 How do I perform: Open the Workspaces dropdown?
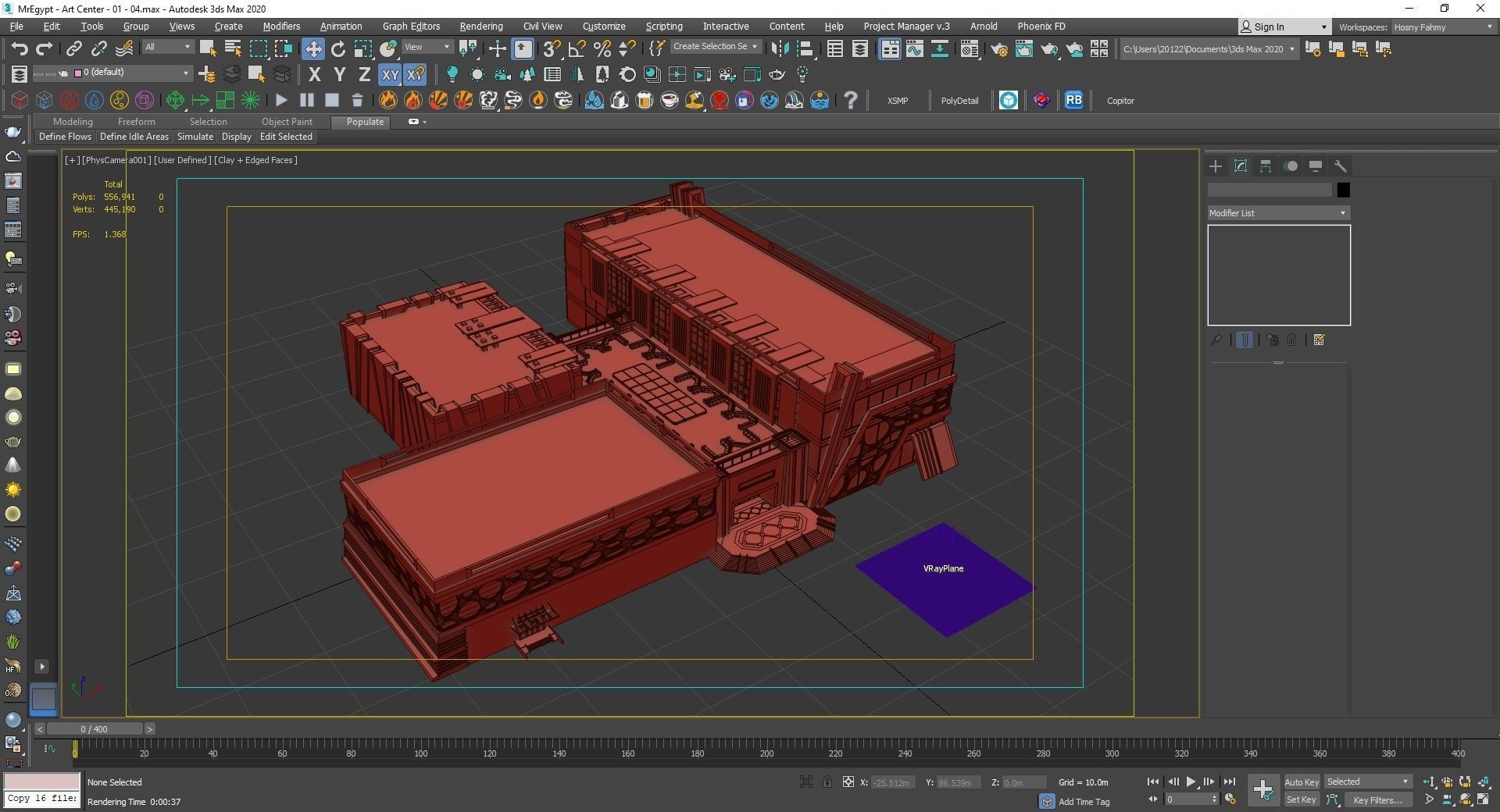tap(1441, 27)
